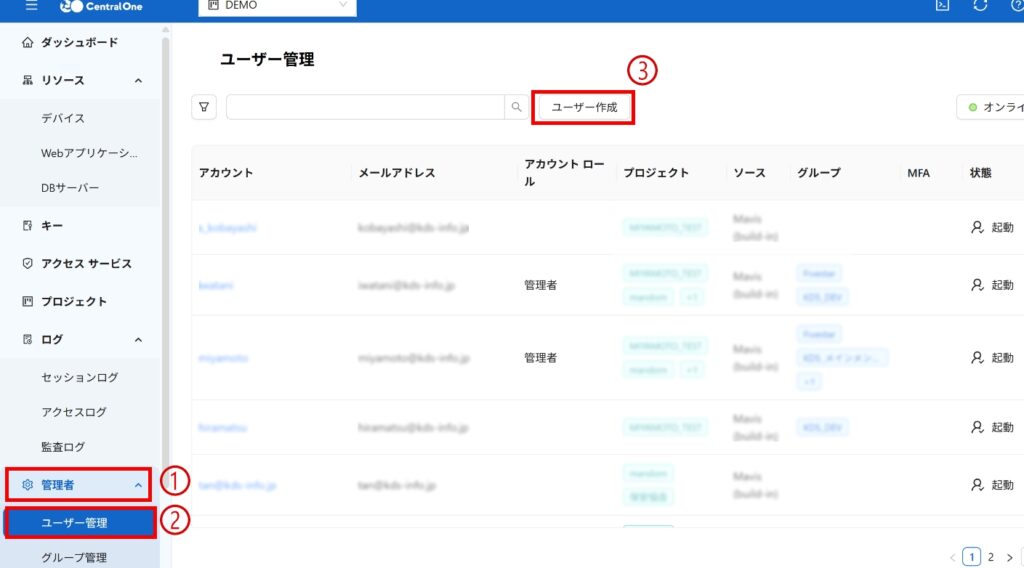Collapse the リソース section
Viewport: 1024px width, 568px height.
pyautogui.click(x=138, y=80)
